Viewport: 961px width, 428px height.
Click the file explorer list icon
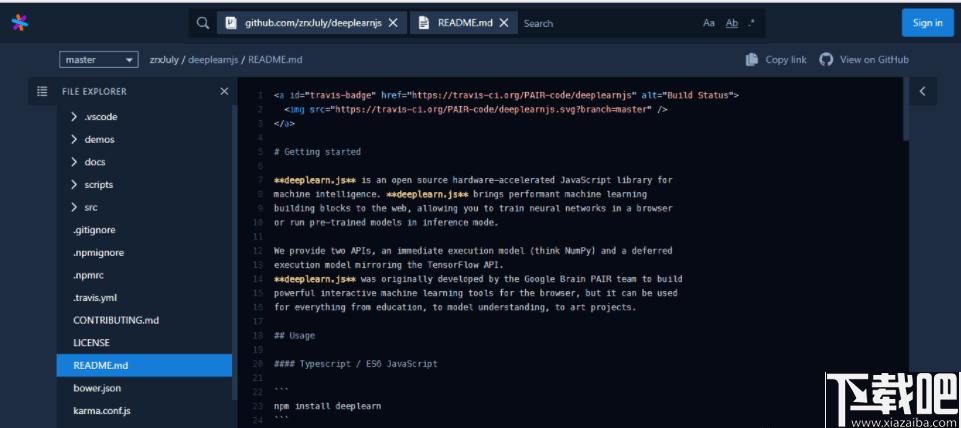click(x=42, y=91)
